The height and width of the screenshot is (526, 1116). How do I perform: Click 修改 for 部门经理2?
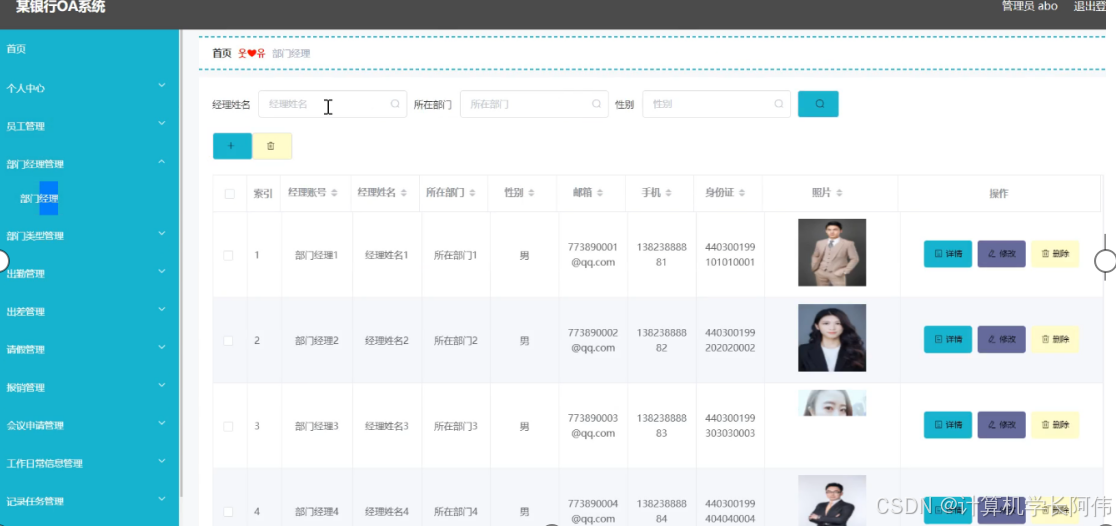tap(1001, 340)
